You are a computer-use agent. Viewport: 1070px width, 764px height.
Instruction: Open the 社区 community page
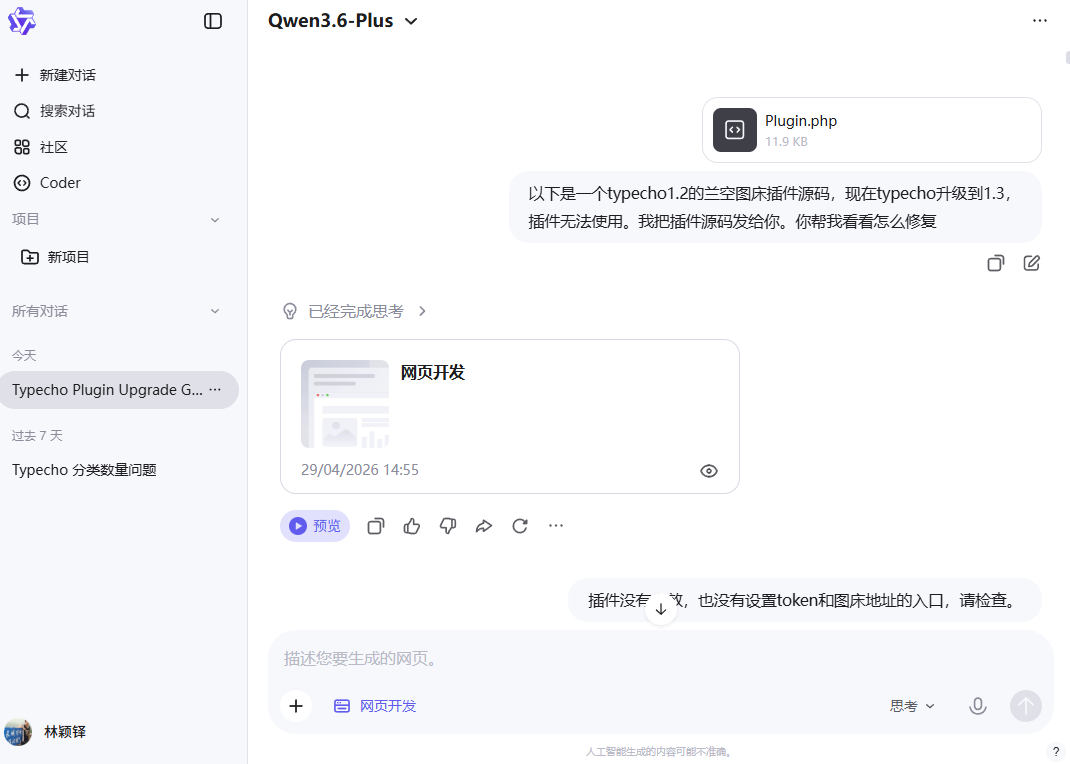pyautogui.click(x=41, y=147)
